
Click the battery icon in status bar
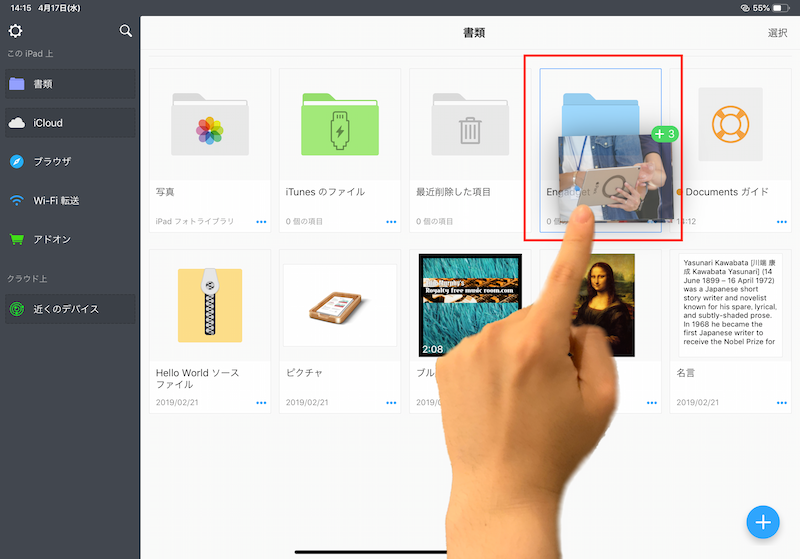(781, 8)
